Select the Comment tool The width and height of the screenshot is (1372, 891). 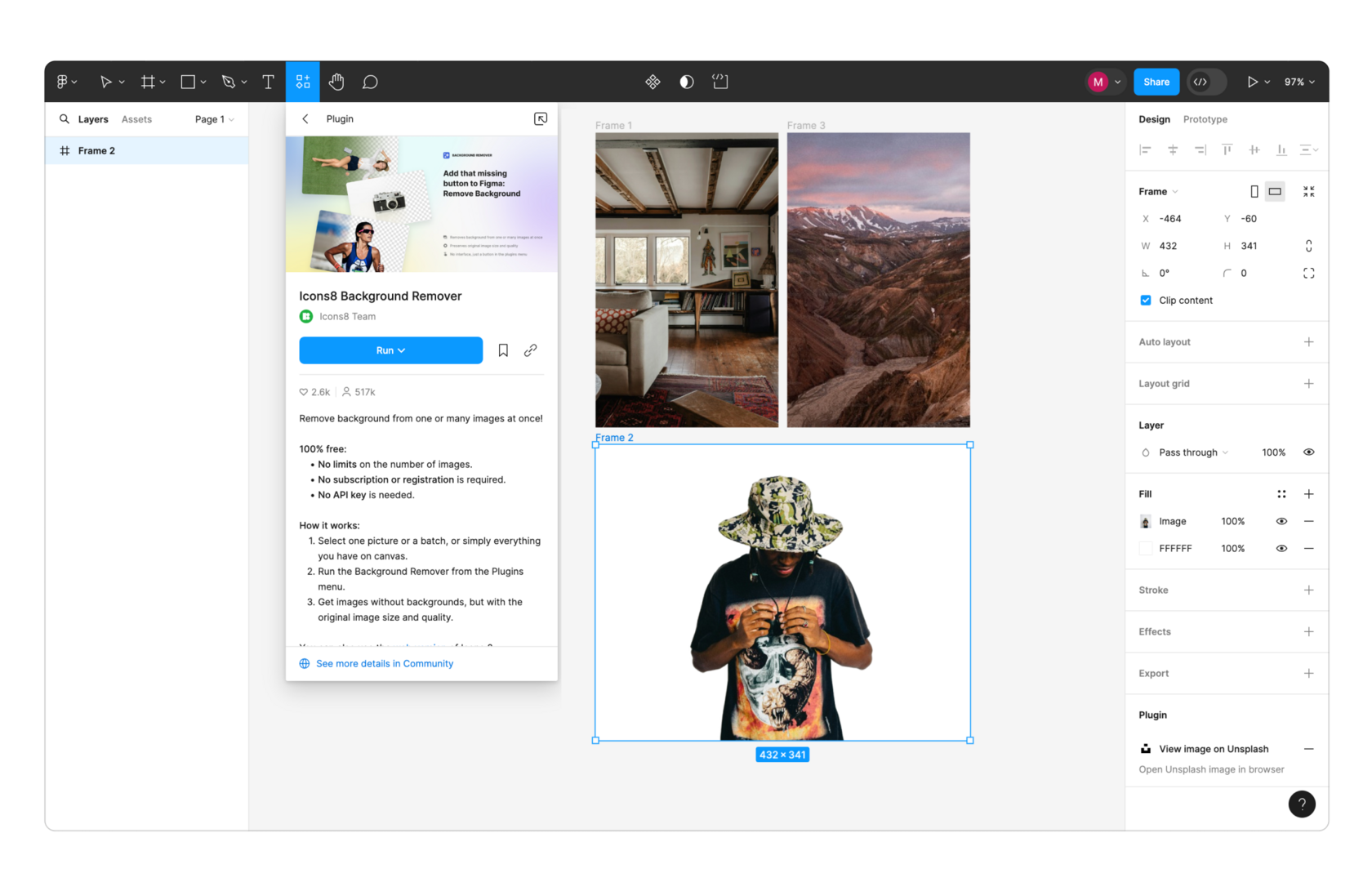pyautogui.click(x=370, y=82)
